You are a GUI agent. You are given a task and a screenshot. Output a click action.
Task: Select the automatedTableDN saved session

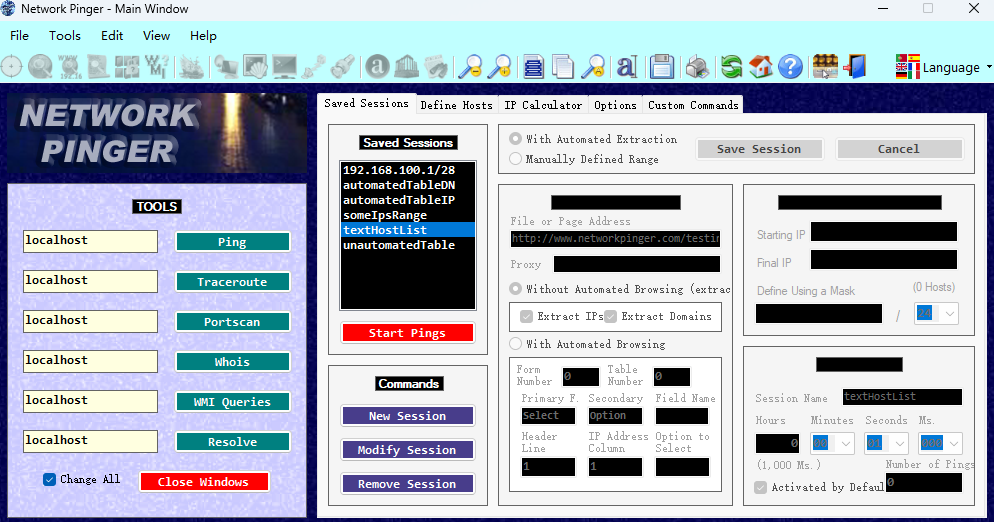pos(408,185)
